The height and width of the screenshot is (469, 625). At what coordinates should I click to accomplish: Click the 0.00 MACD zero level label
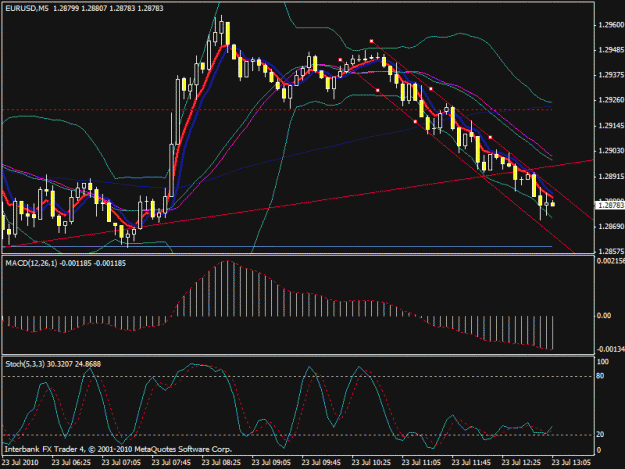pyautogui.click(x=604, y=316)
